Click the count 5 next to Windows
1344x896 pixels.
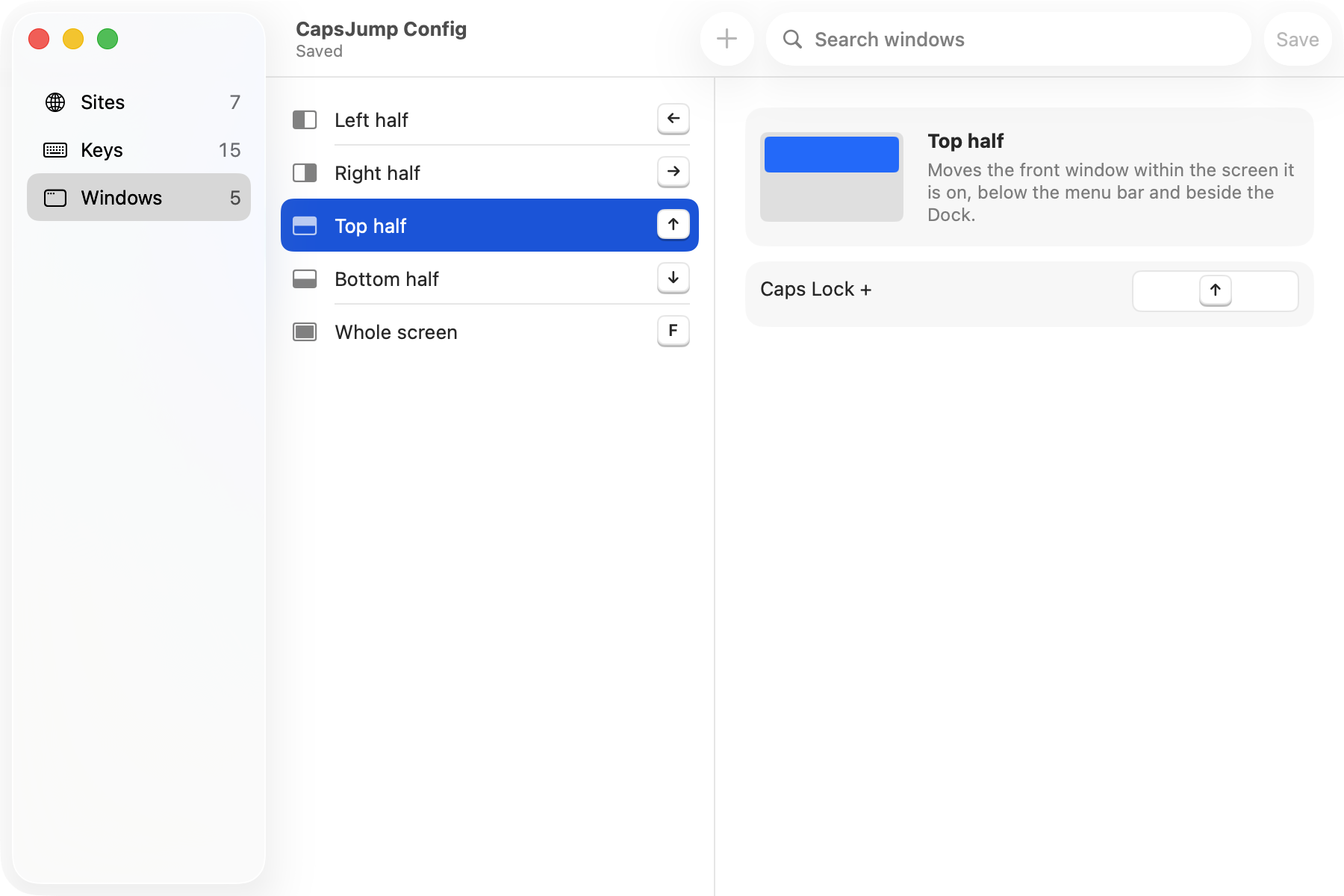coord(235,198)
